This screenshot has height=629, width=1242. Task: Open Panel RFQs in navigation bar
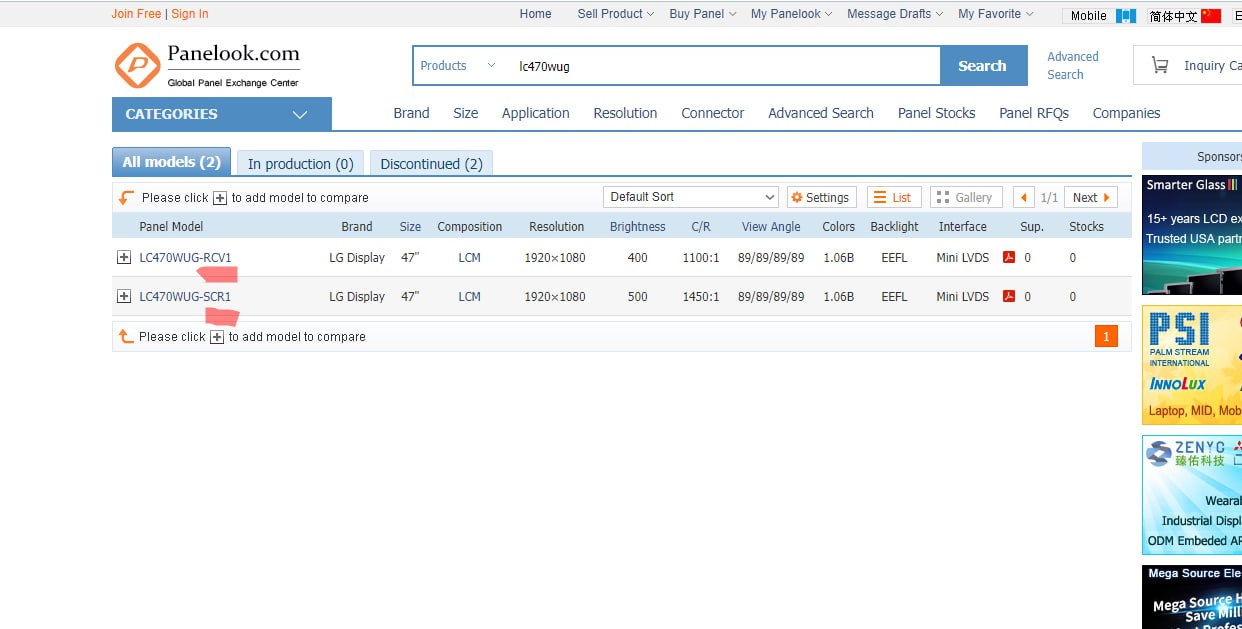[1034, 113]
